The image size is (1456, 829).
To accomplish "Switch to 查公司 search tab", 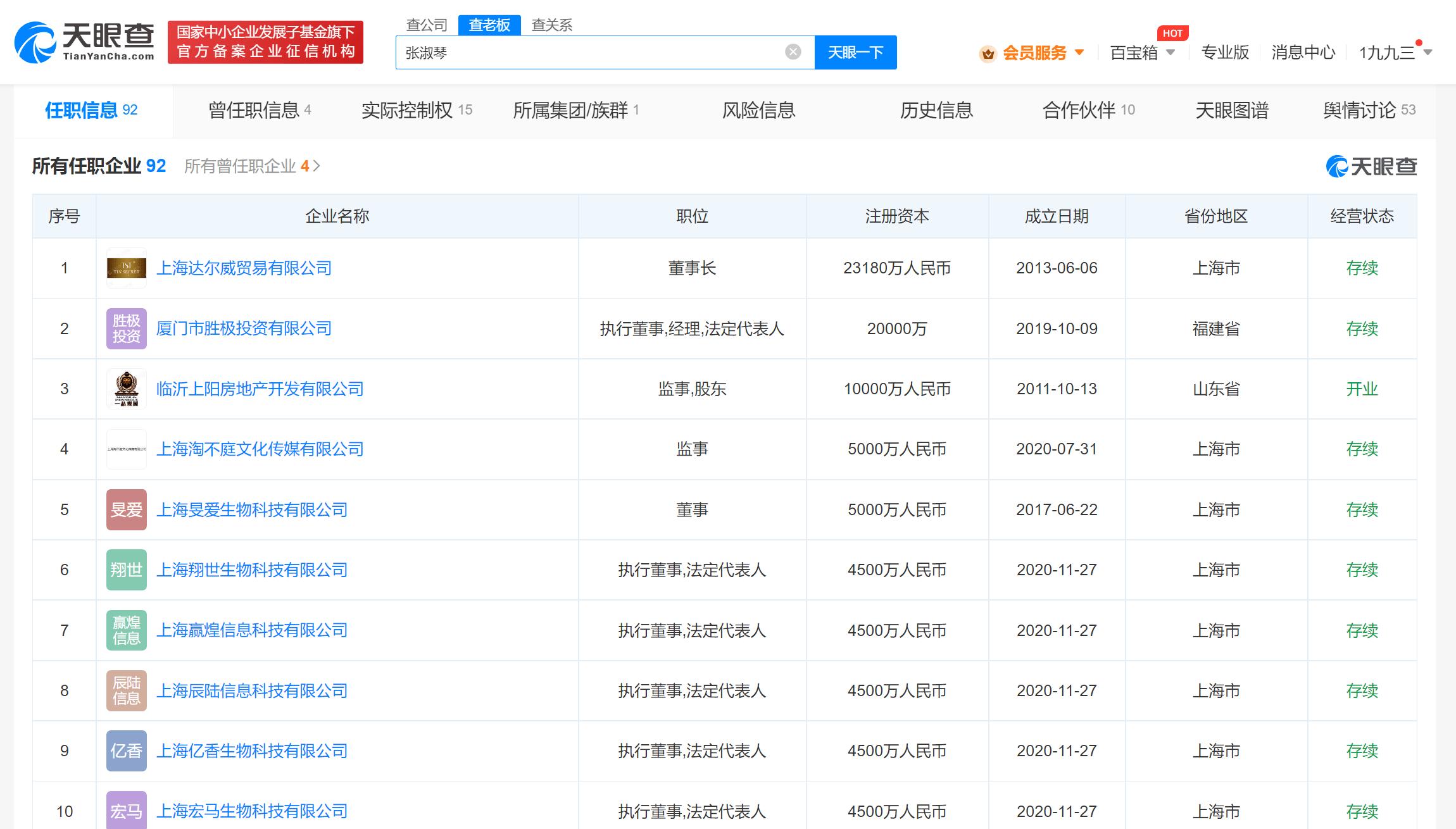I will (426, 25).
